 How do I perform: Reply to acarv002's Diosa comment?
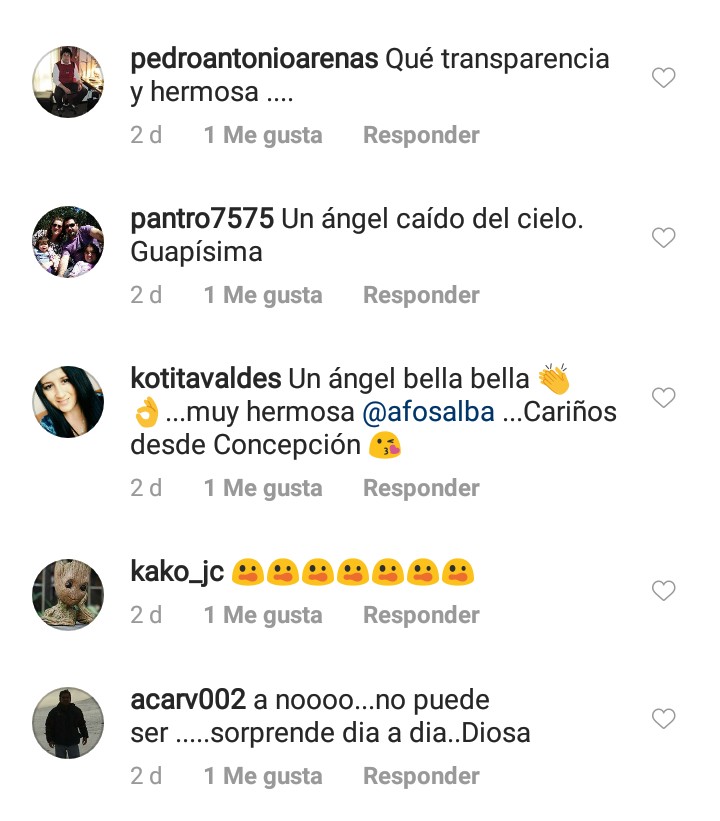(x=421, y=776)
